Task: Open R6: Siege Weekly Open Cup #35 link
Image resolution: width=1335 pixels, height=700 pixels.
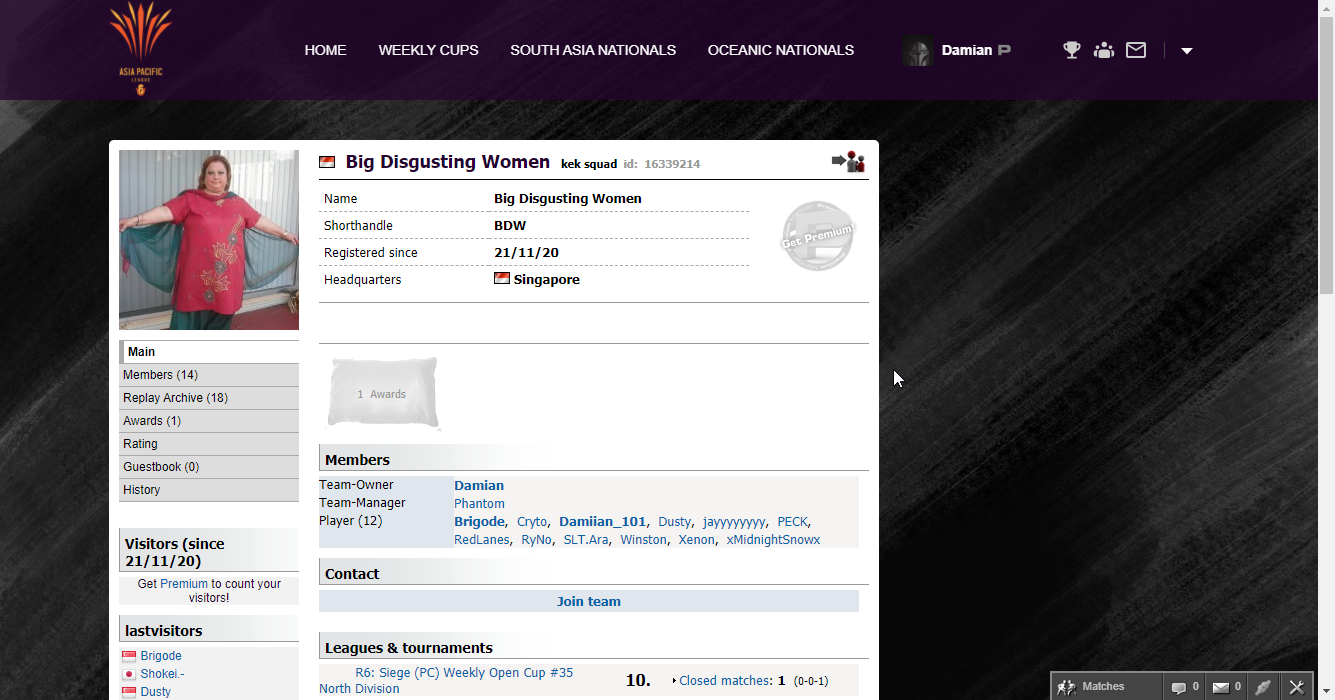Action: click(464, 673)
